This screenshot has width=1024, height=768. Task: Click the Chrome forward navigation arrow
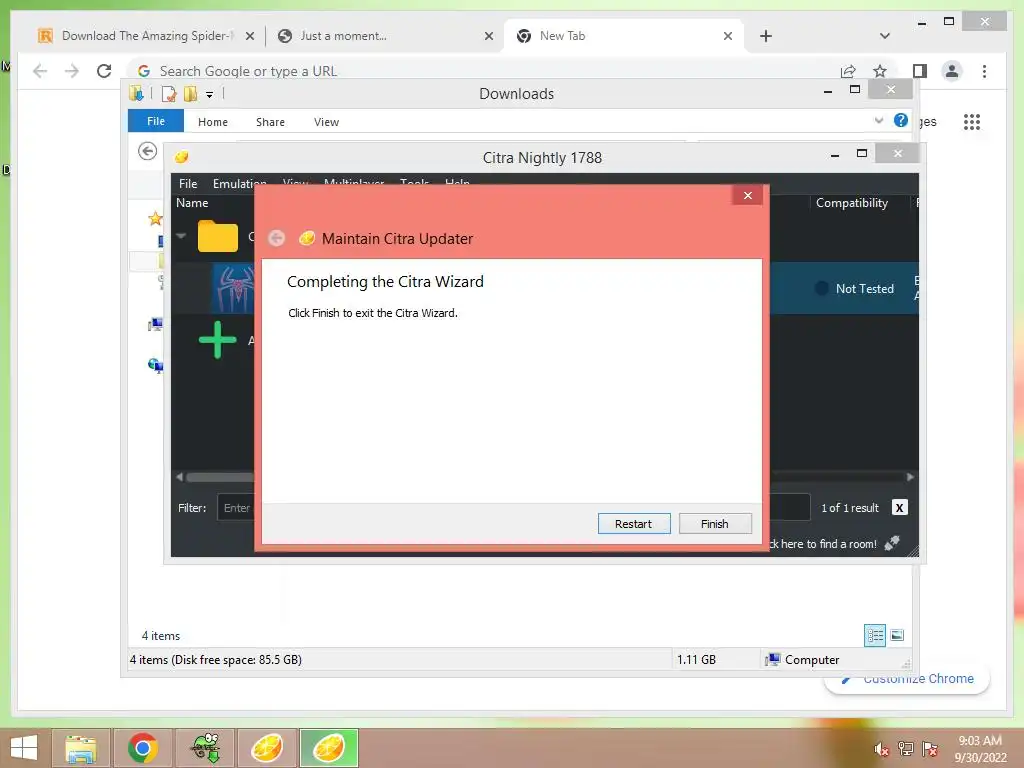pyautogui.click(x=72, y=71)
